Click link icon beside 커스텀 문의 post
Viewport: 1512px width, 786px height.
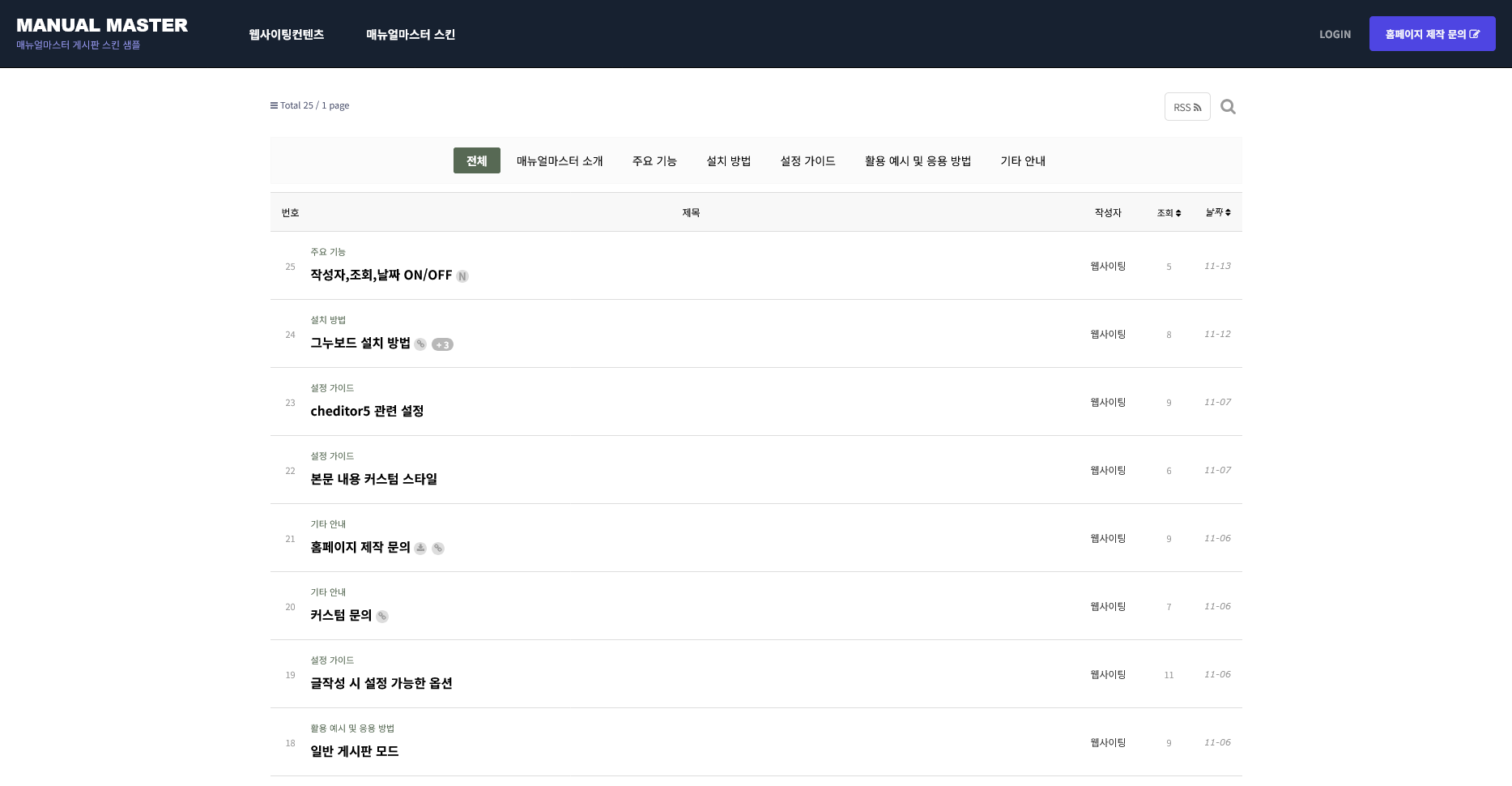[382, 617]
